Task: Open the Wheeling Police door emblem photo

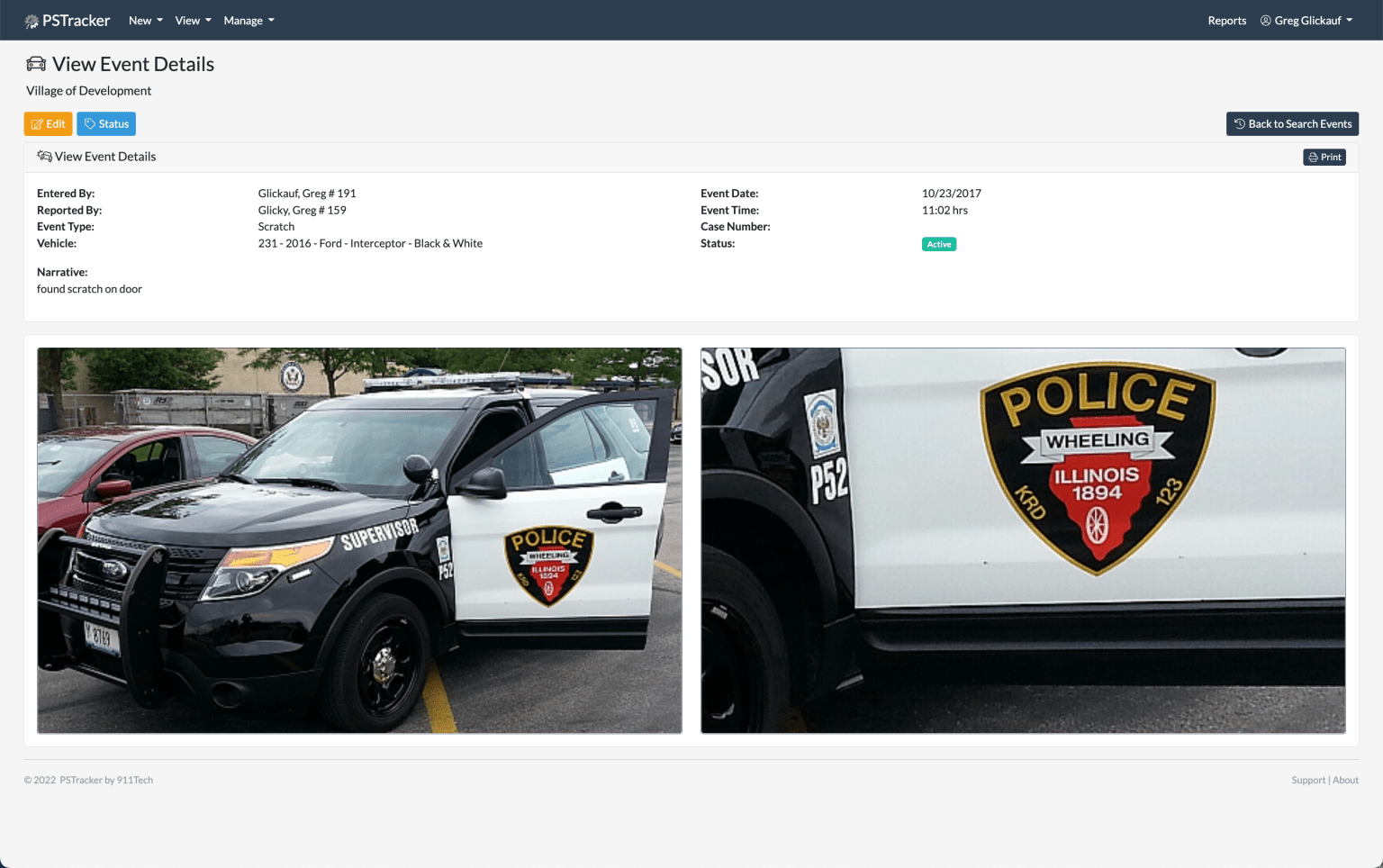Action: [1023, 540]
